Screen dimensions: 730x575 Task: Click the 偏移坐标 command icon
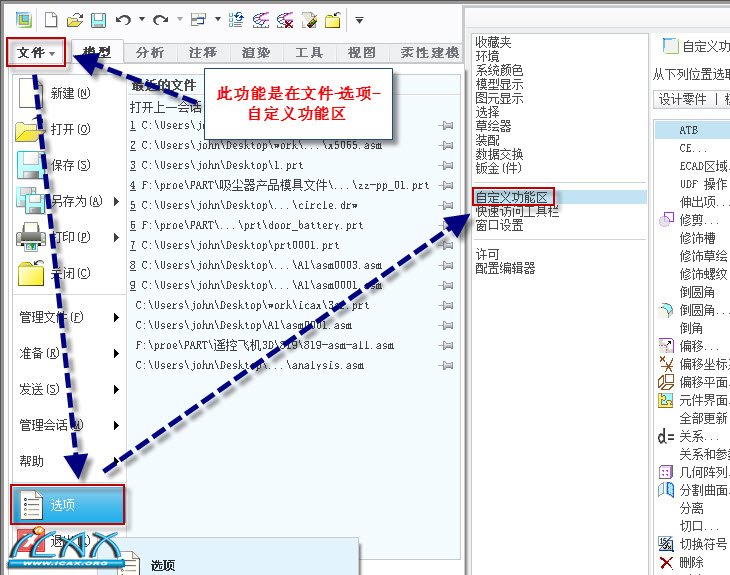[666, 364]
